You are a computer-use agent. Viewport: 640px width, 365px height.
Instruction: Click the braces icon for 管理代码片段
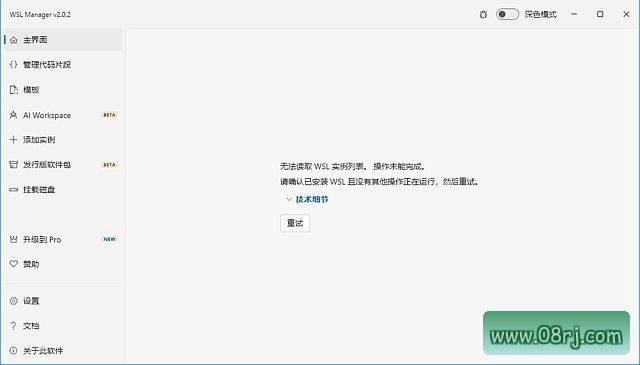point(14,65)
